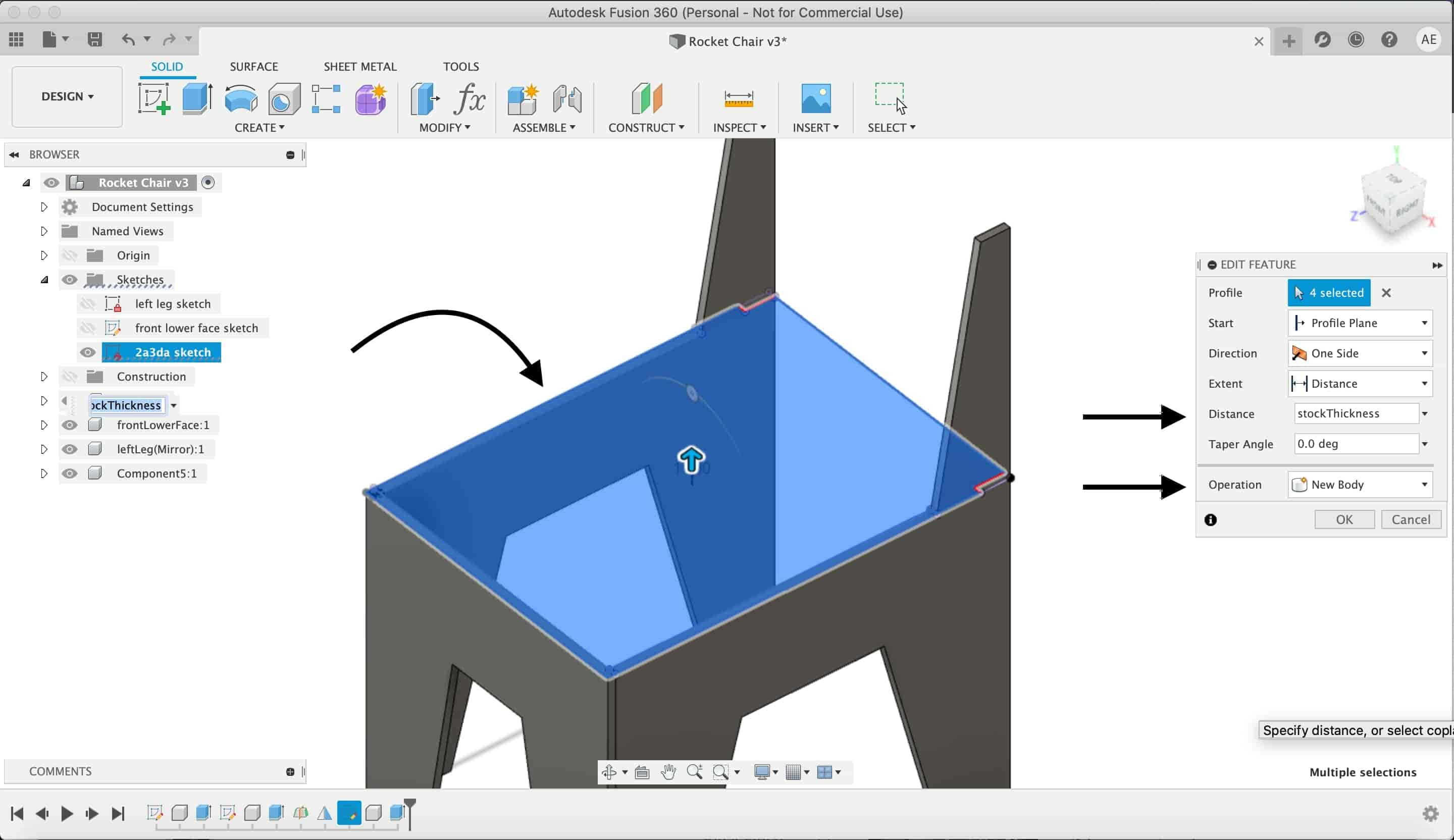Click the Hole tool icon

pyautogui.click(x=284, y=99)
